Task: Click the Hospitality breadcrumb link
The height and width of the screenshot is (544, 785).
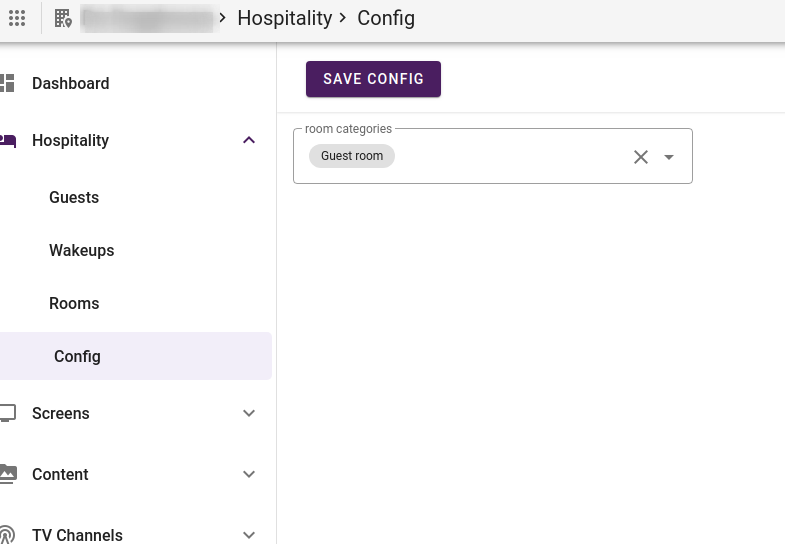Action: coord(284,19)
